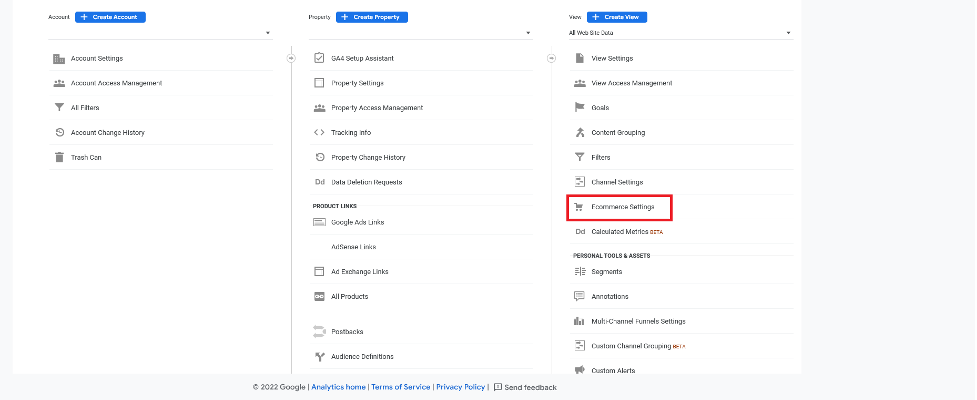The image size is (977, 400).
Task: Open the Goals menu item
Action: pos(682,108)
